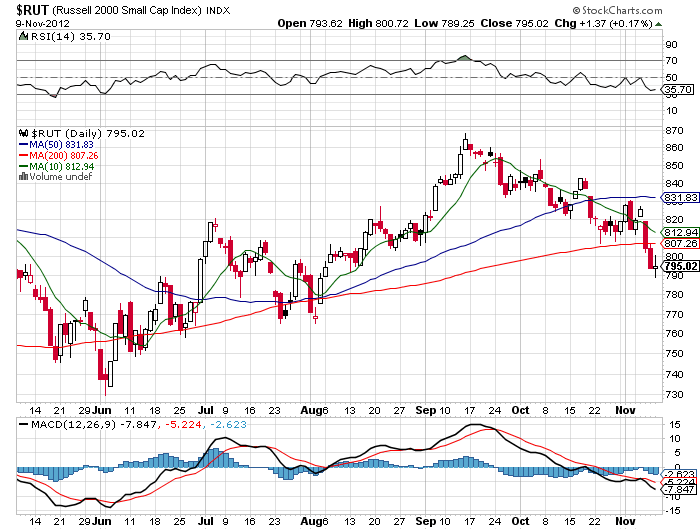The image size is (700, 530).
Task: Click the RSI 35.70 axis value tag
Action: (x=679, y=90)
